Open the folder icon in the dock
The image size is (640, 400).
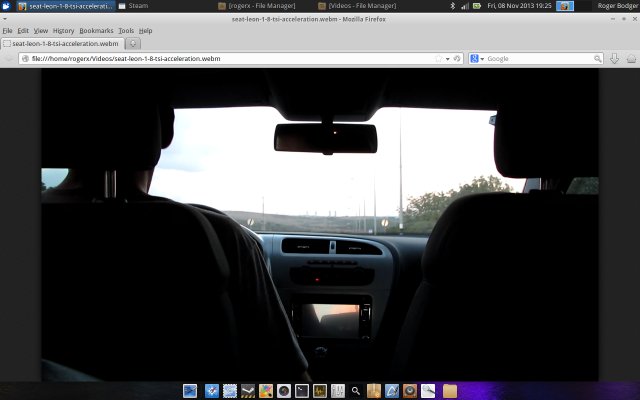(x=450, y=391)
